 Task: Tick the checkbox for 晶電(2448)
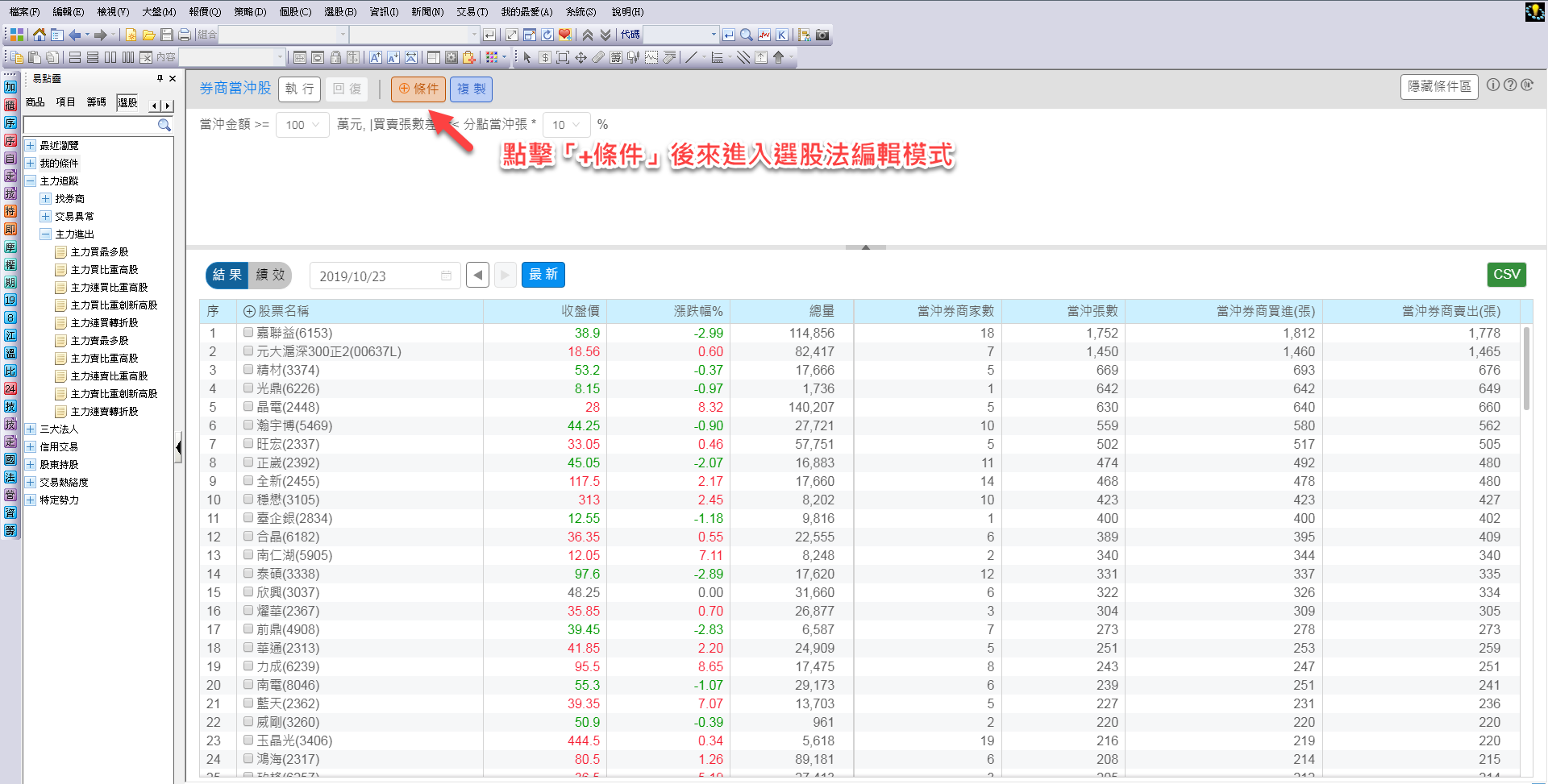(x=248, y=406)
